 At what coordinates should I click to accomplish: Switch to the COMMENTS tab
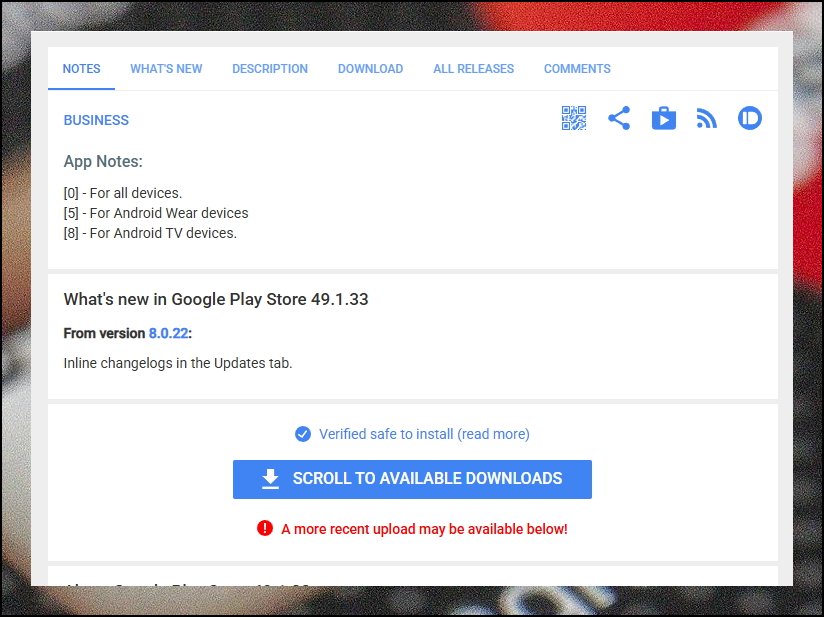(577, 69)
